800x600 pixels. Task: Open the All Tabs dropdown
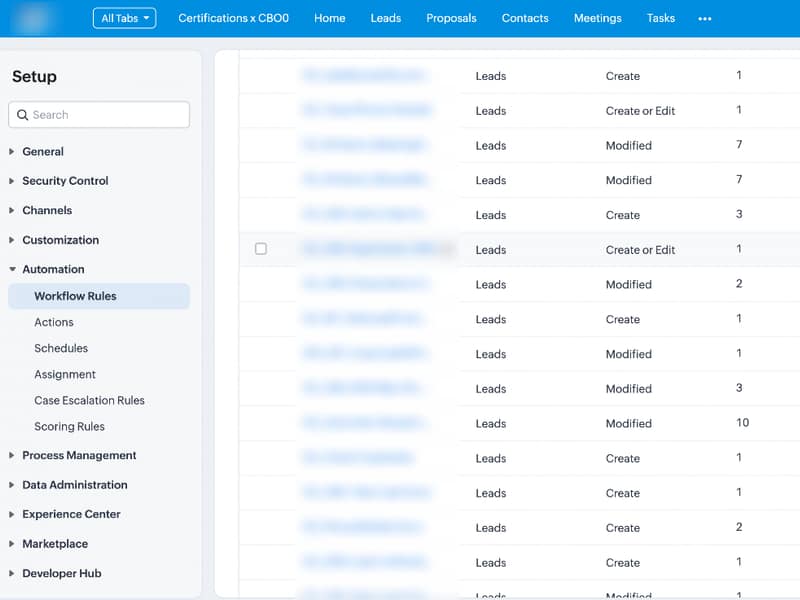pyautogui.click(x=124, y=18)
